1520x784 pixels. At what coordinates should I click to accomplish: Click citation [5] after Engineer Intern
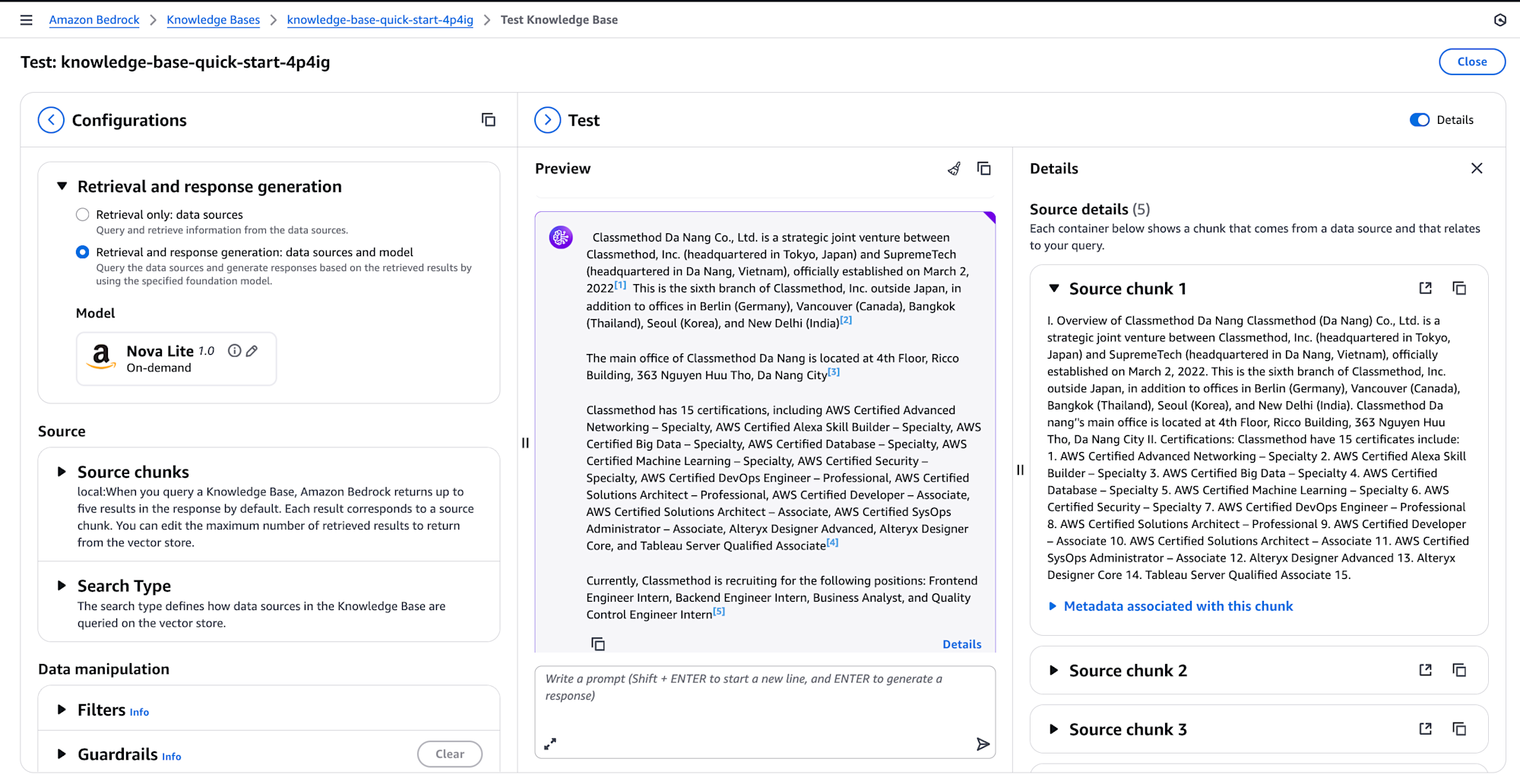719,611
